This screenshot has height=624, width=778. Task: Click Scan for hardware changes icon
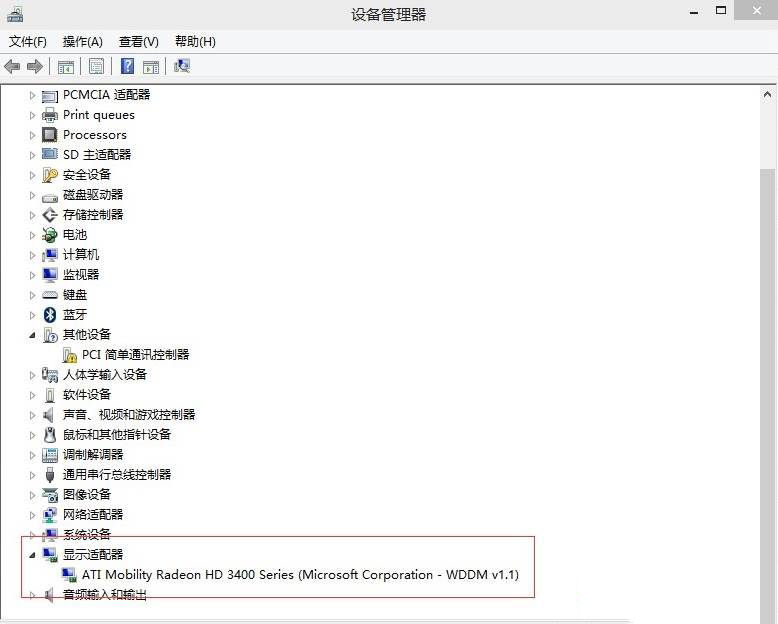[x=181, y=67]
